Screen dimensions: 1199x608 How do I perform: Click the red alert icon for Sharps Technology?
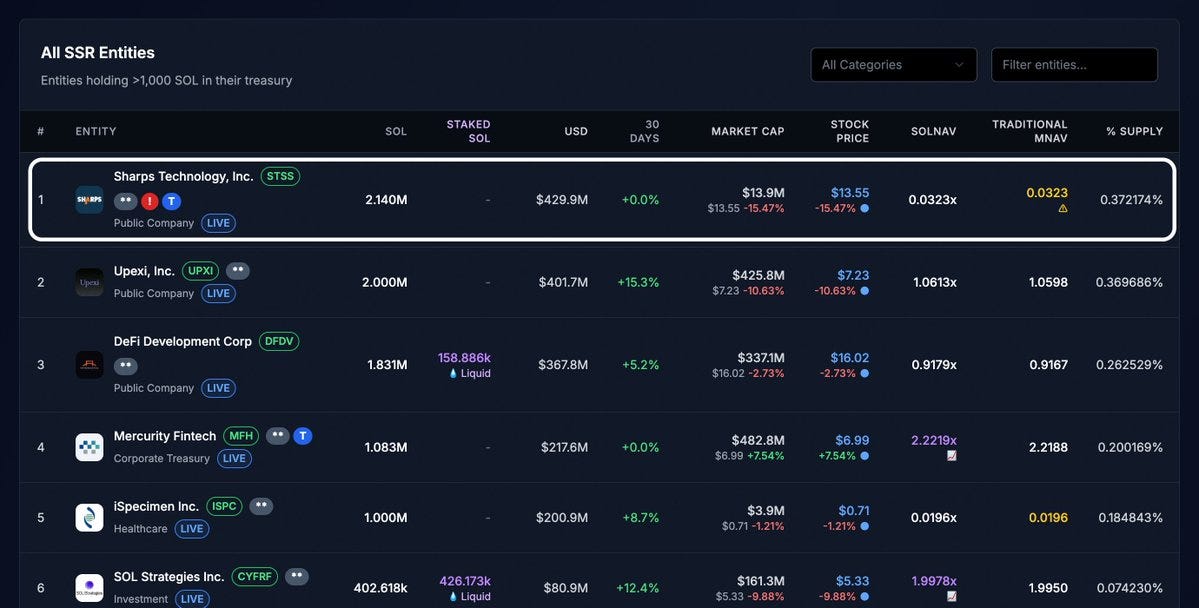150,201
